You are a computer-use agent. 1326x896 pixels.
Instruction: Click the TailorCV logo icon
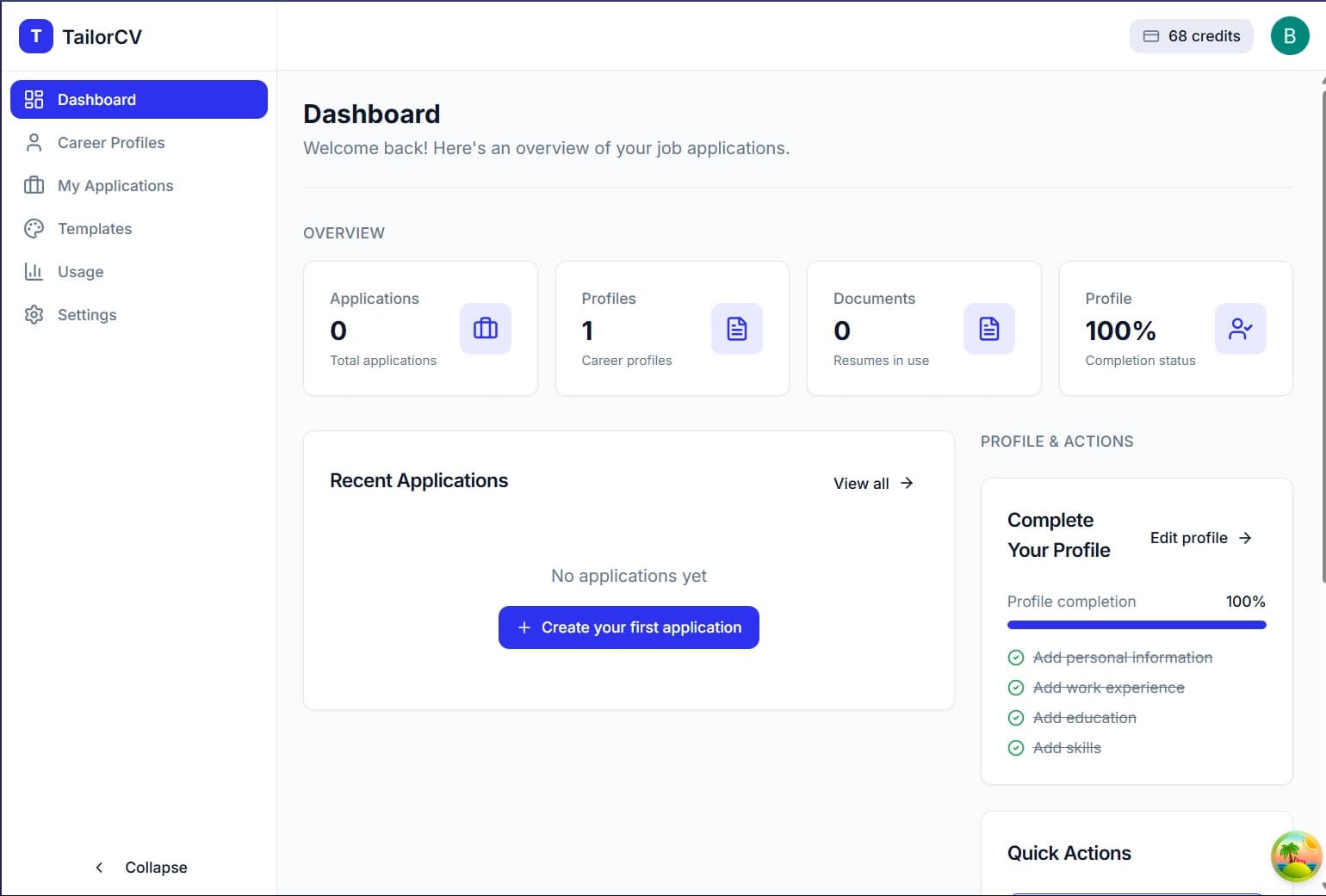(x=35, y=36)
